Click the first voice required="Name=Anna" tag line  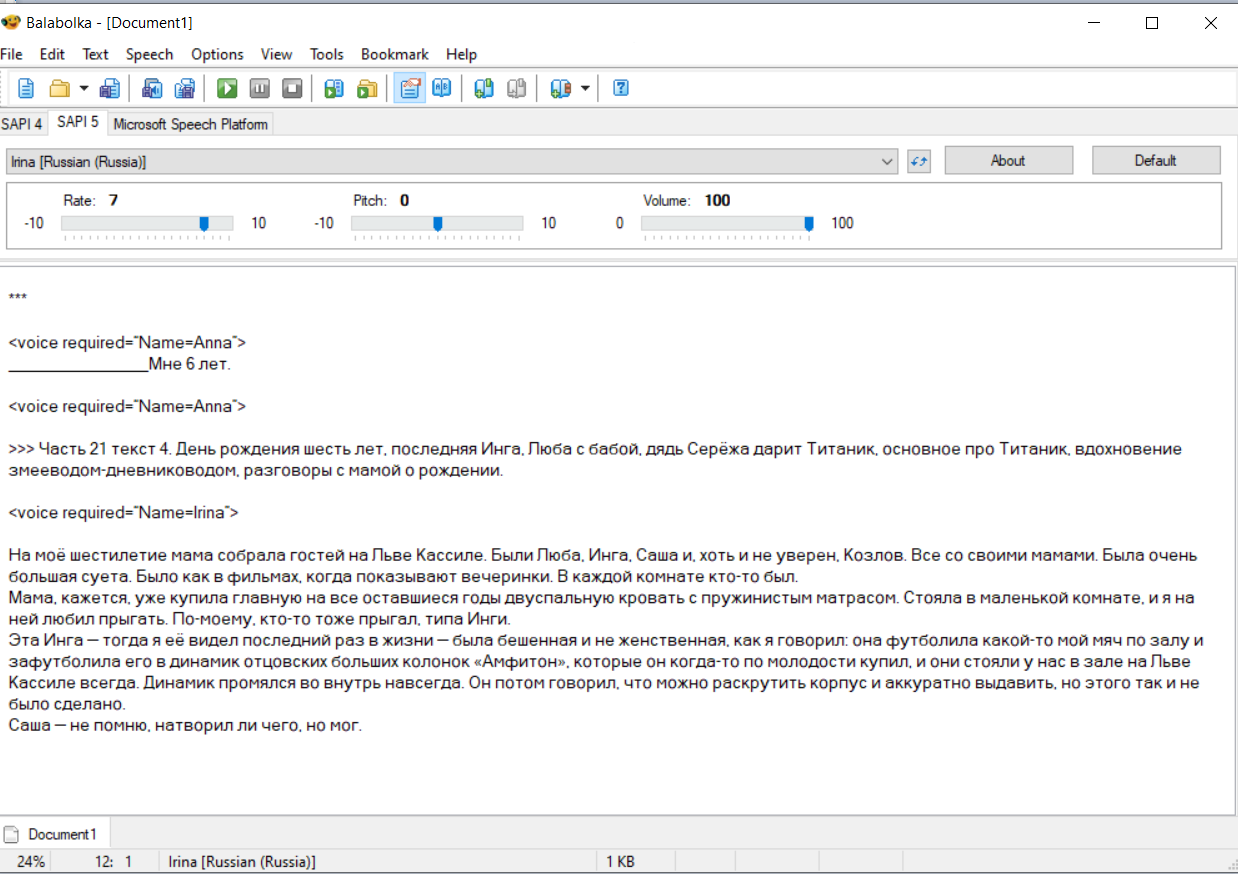pyautogui.click(x=127, y=343)
